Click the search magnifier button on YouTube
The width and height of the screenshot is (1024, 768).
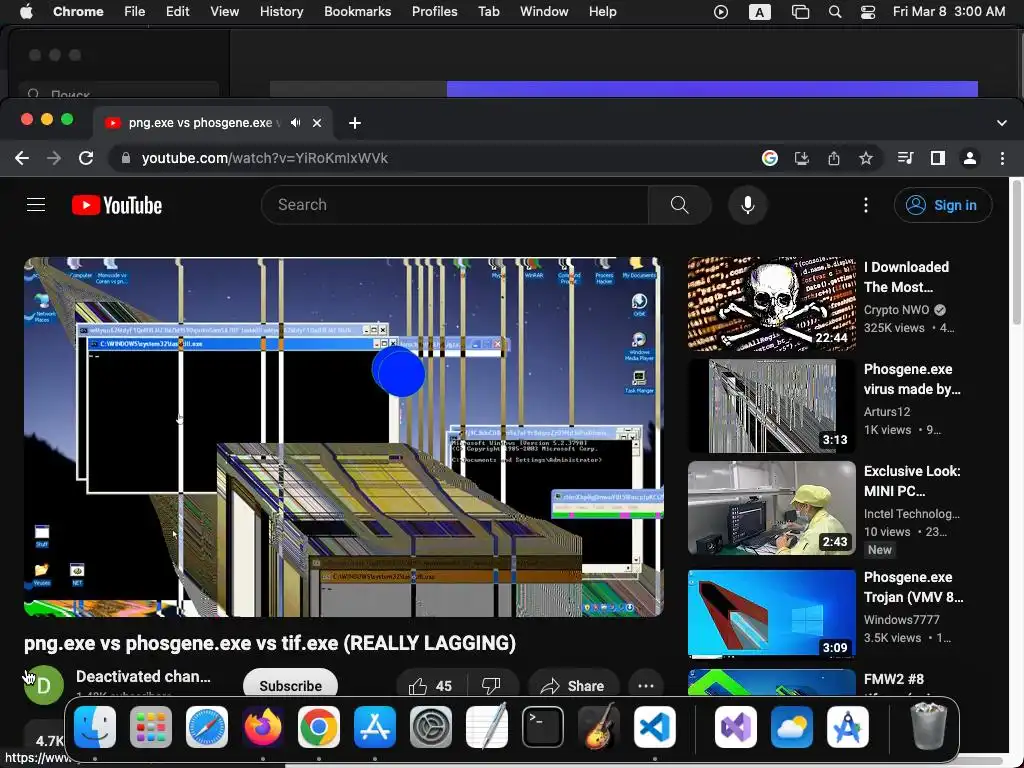pyautogui.click(x=679, y=205)
